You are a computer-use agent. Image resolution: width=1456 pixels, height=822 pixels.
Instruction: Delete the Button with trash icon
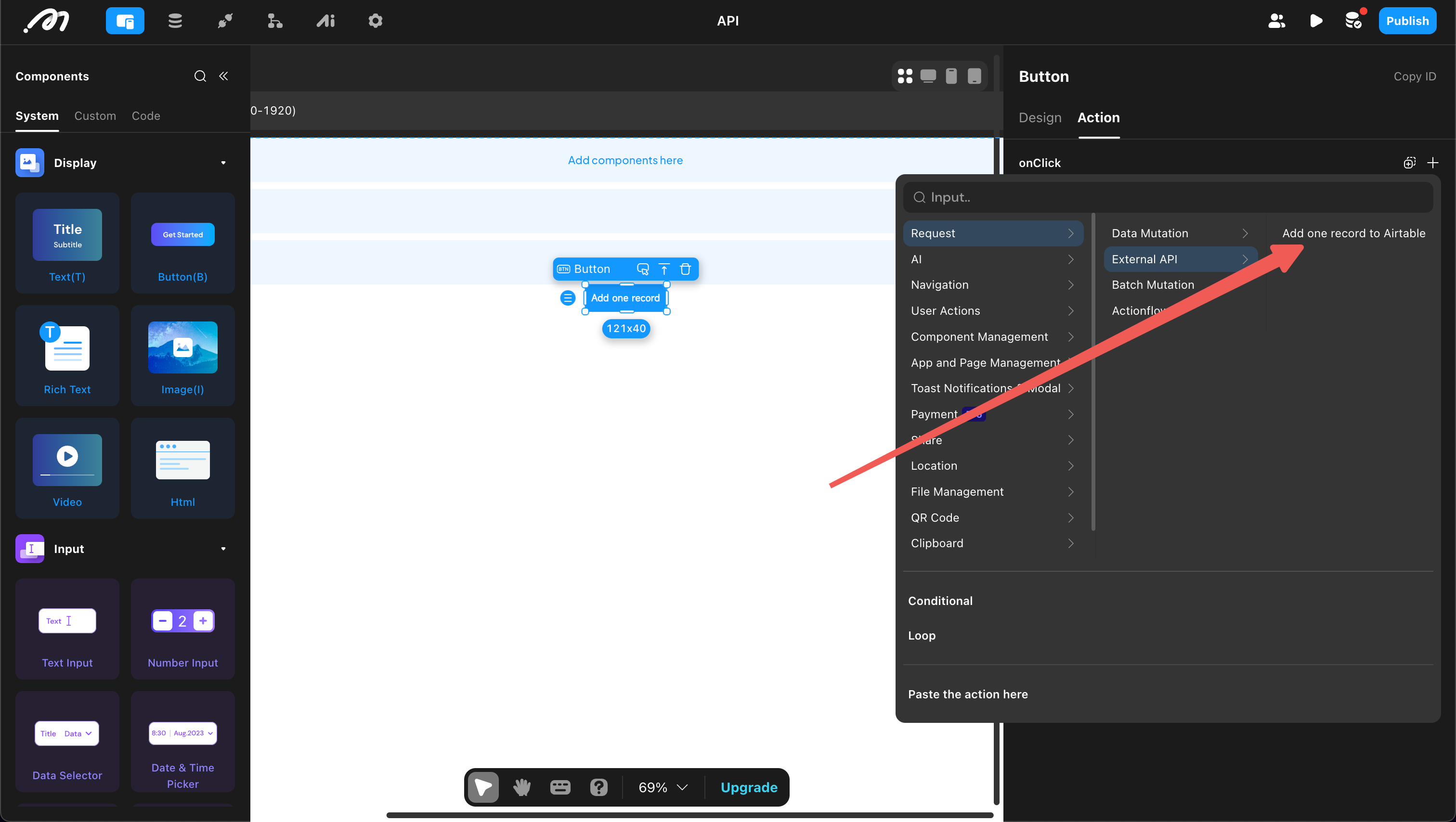pyautogui.click(x=685, y=269)
